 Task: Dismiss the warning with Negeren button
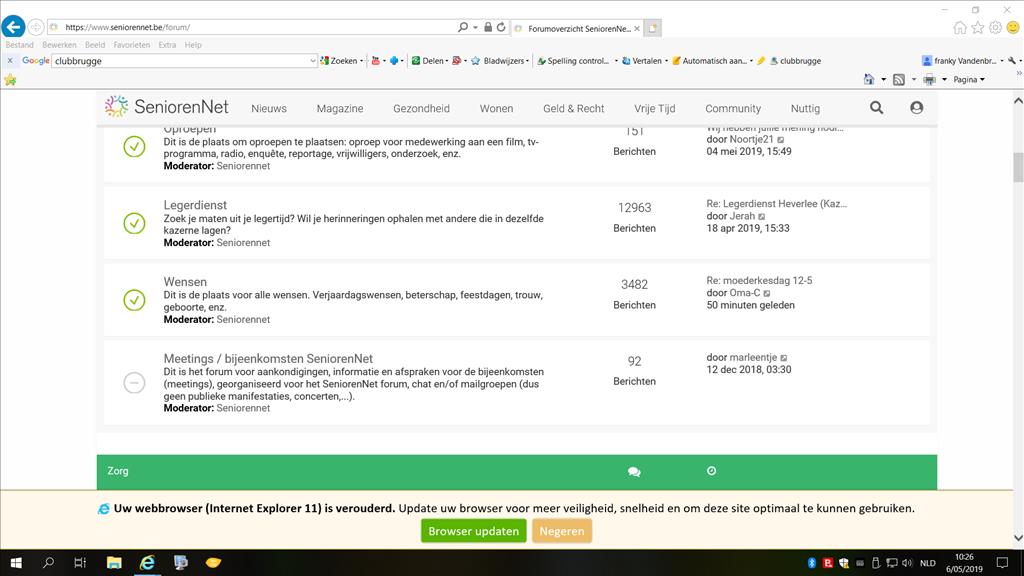click(561, 531)
